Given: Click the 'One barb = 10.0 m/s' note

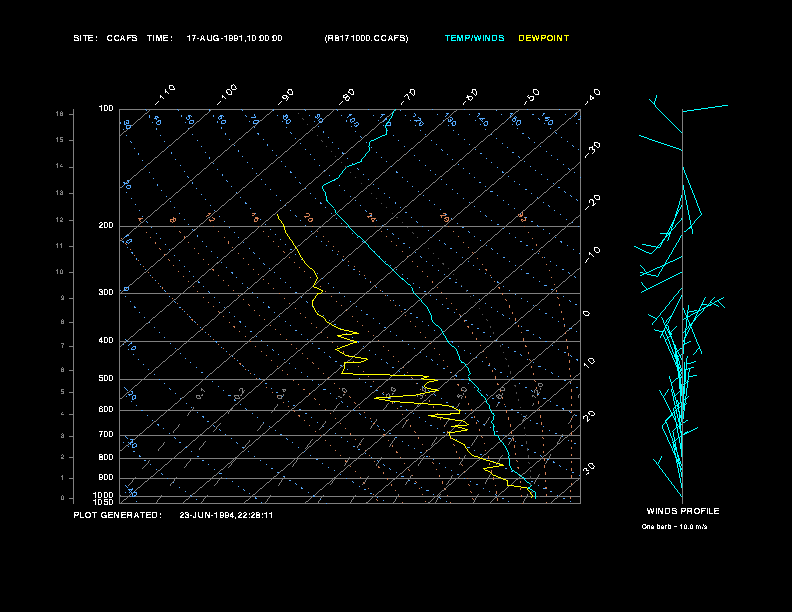Looking at the screenshot, I should 674,527.
